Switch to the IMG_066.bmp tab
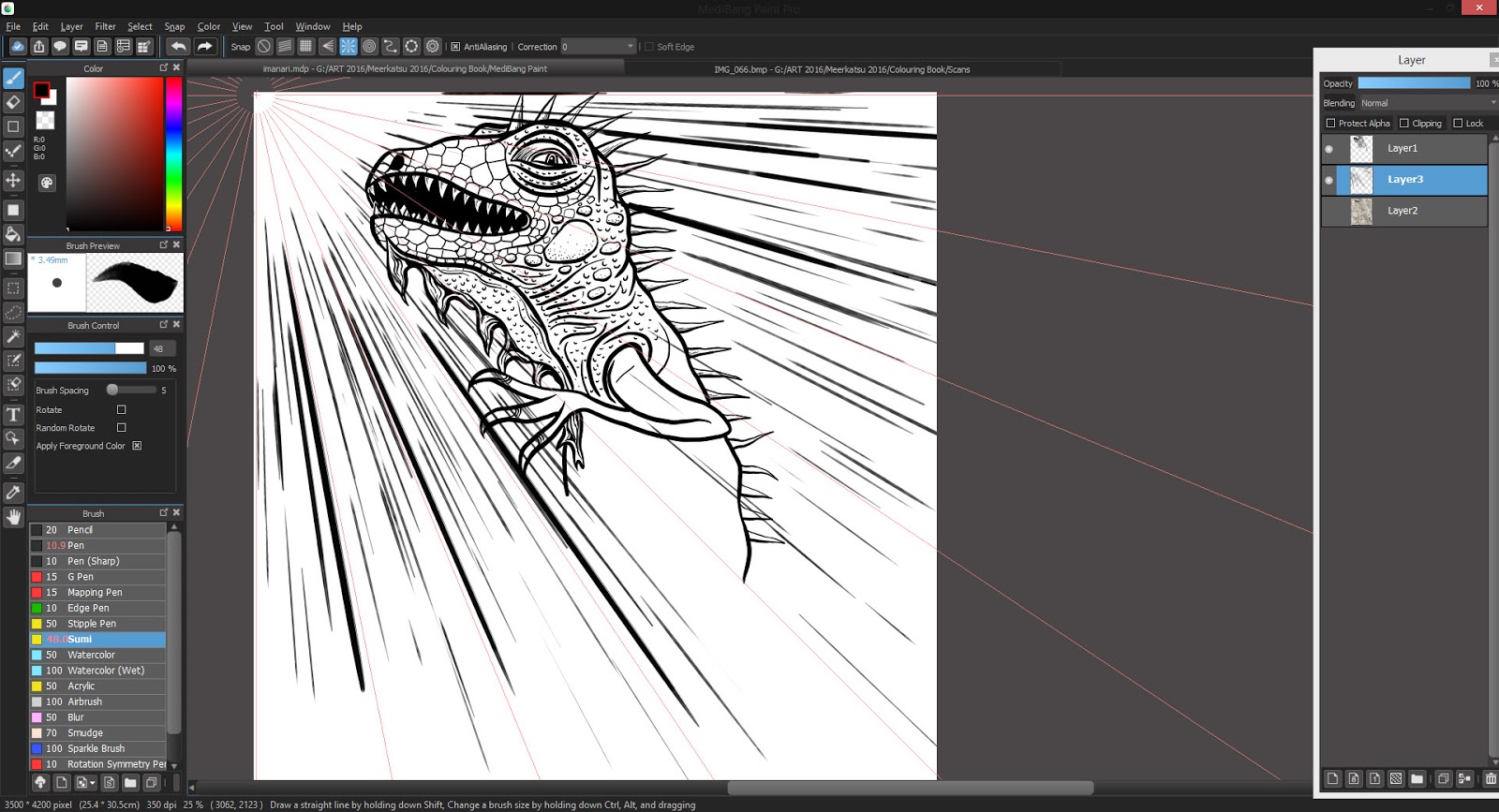The height and width of the screenshot is (812, 1499). click(841, 69)
